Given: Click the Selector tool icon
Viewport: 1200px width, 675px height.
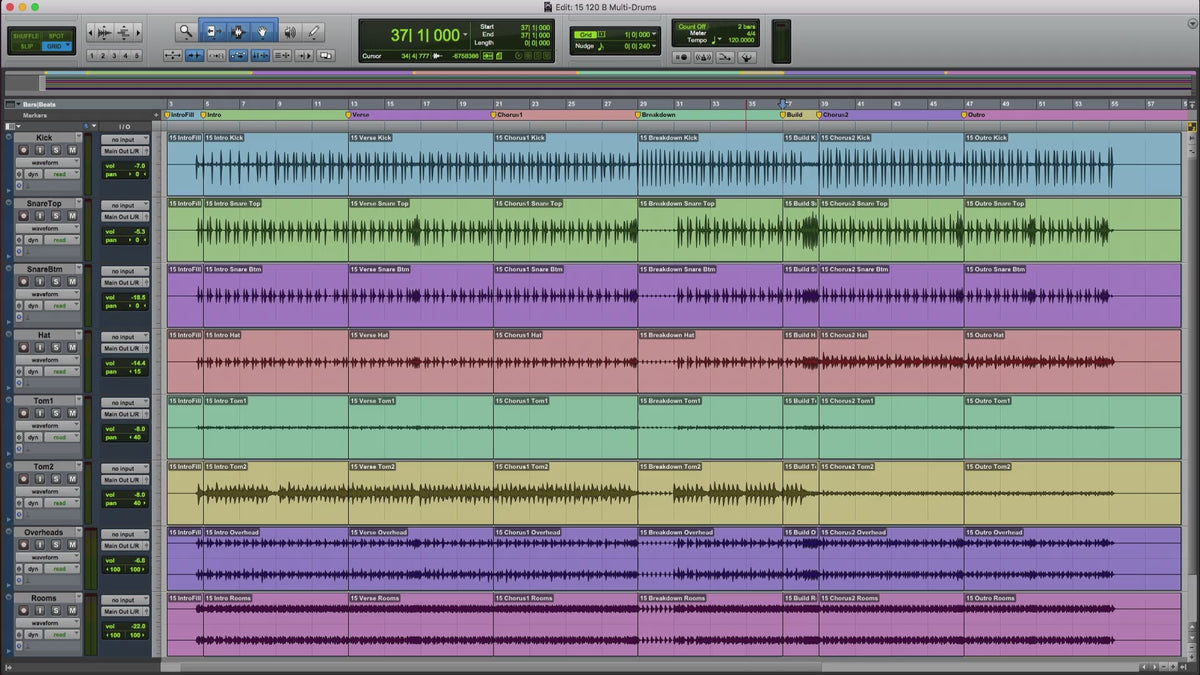Looking at the screenshot, I should point(239,32).
